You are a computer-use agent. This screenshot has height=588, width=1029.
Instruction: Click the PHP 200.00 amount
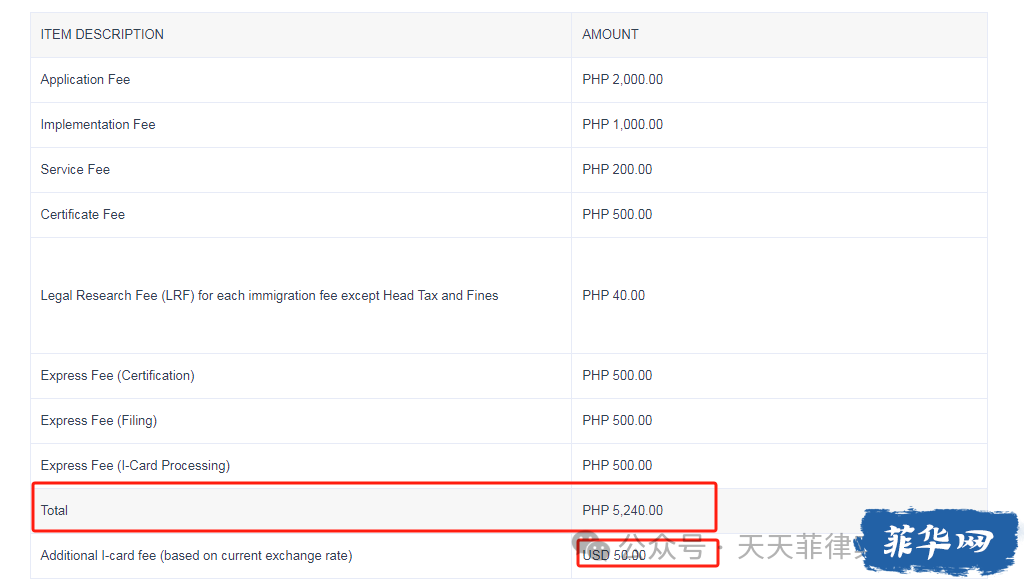617,169
